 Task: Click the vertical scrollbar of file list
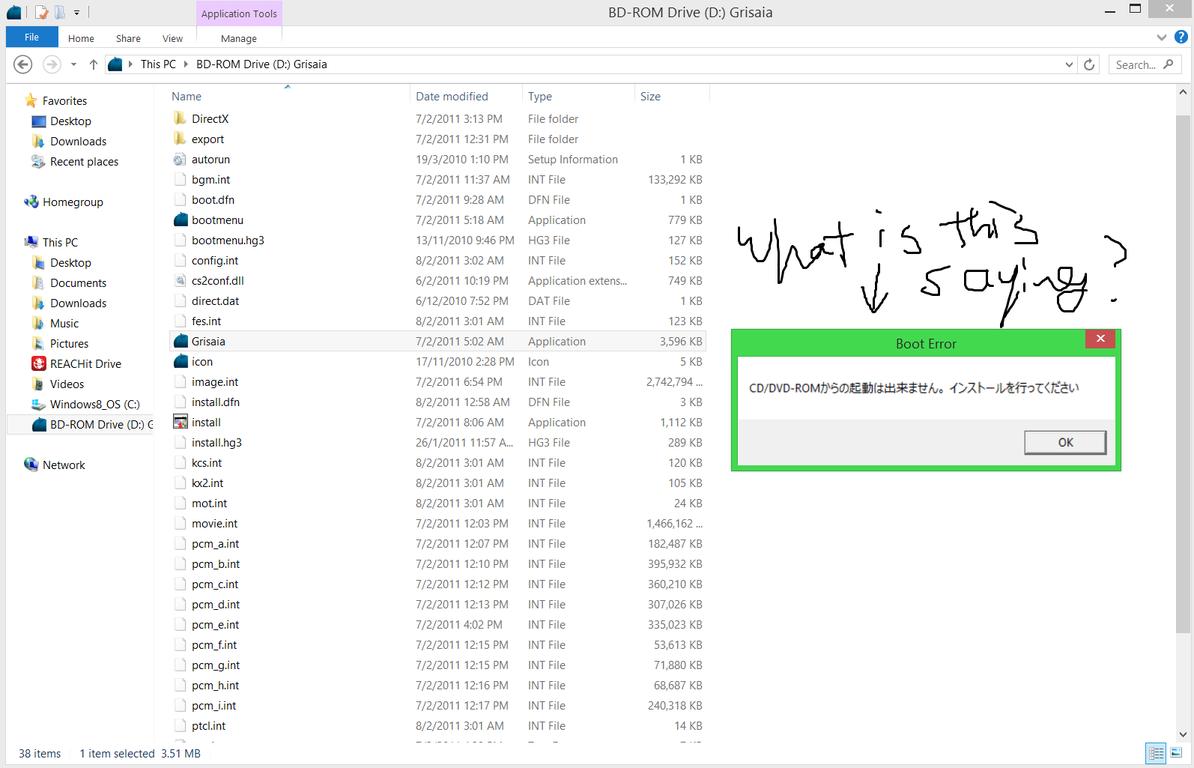tap(1184, 400)
